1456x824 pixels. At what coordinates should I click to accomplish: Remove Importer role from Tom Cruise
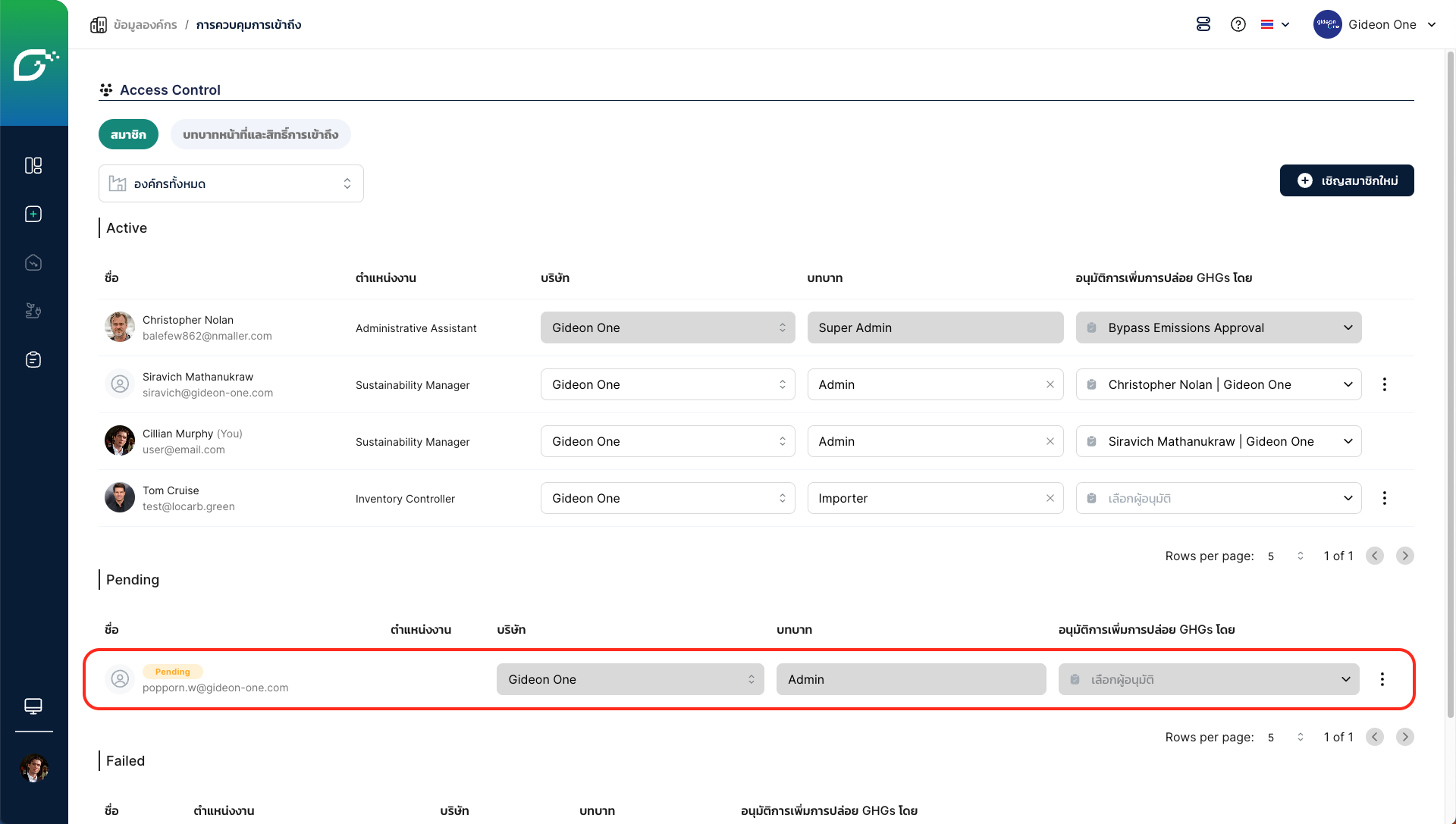click(1050, 498)
